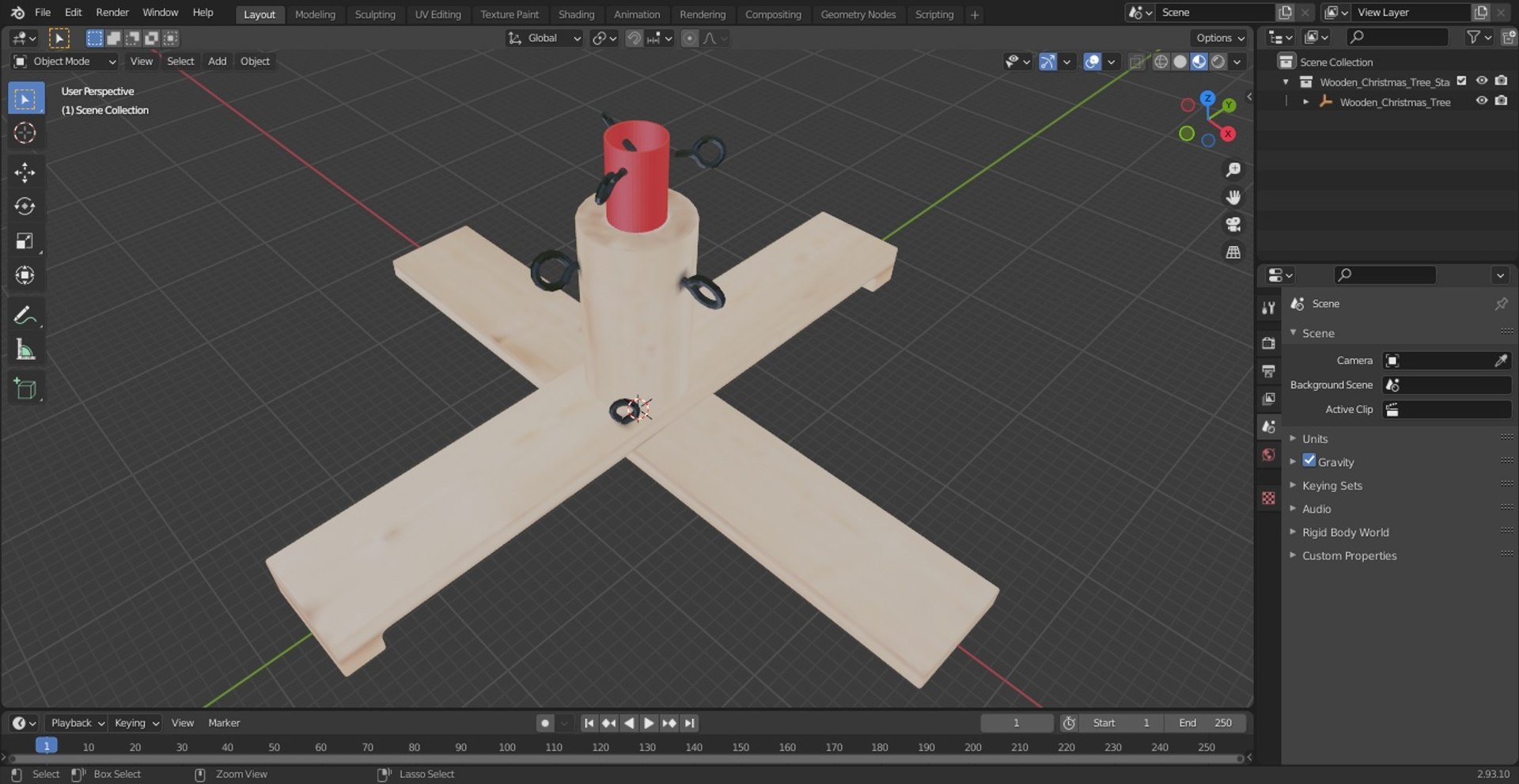Select the Move tool in toolbar
Viewport: 1519px width, 784px height.
click(25, 172)
